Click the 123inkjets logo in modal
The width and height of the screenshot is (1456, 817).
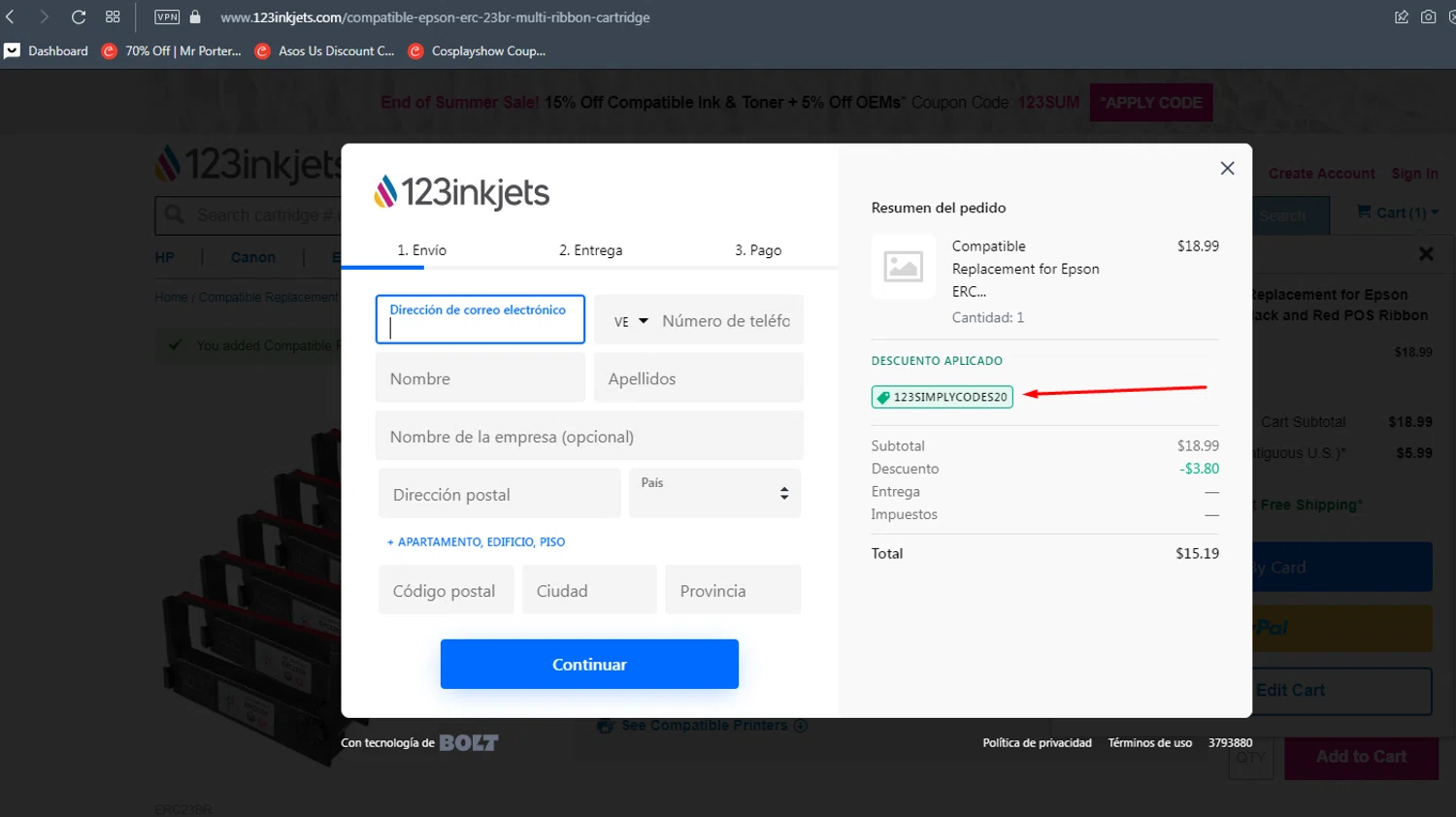coord(461,193)
